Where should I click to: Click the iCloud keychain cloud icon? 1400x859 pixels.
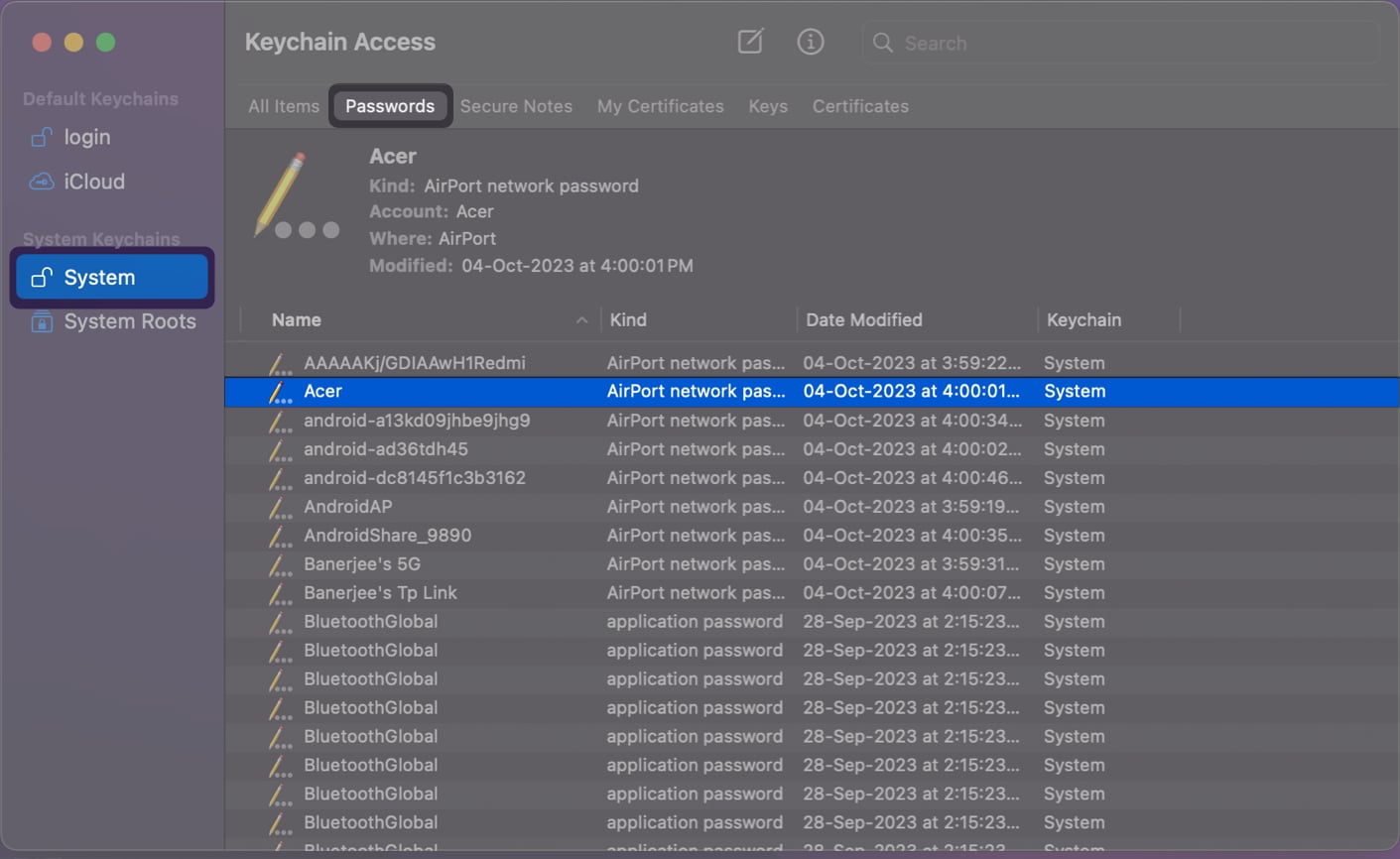[41, 182]
